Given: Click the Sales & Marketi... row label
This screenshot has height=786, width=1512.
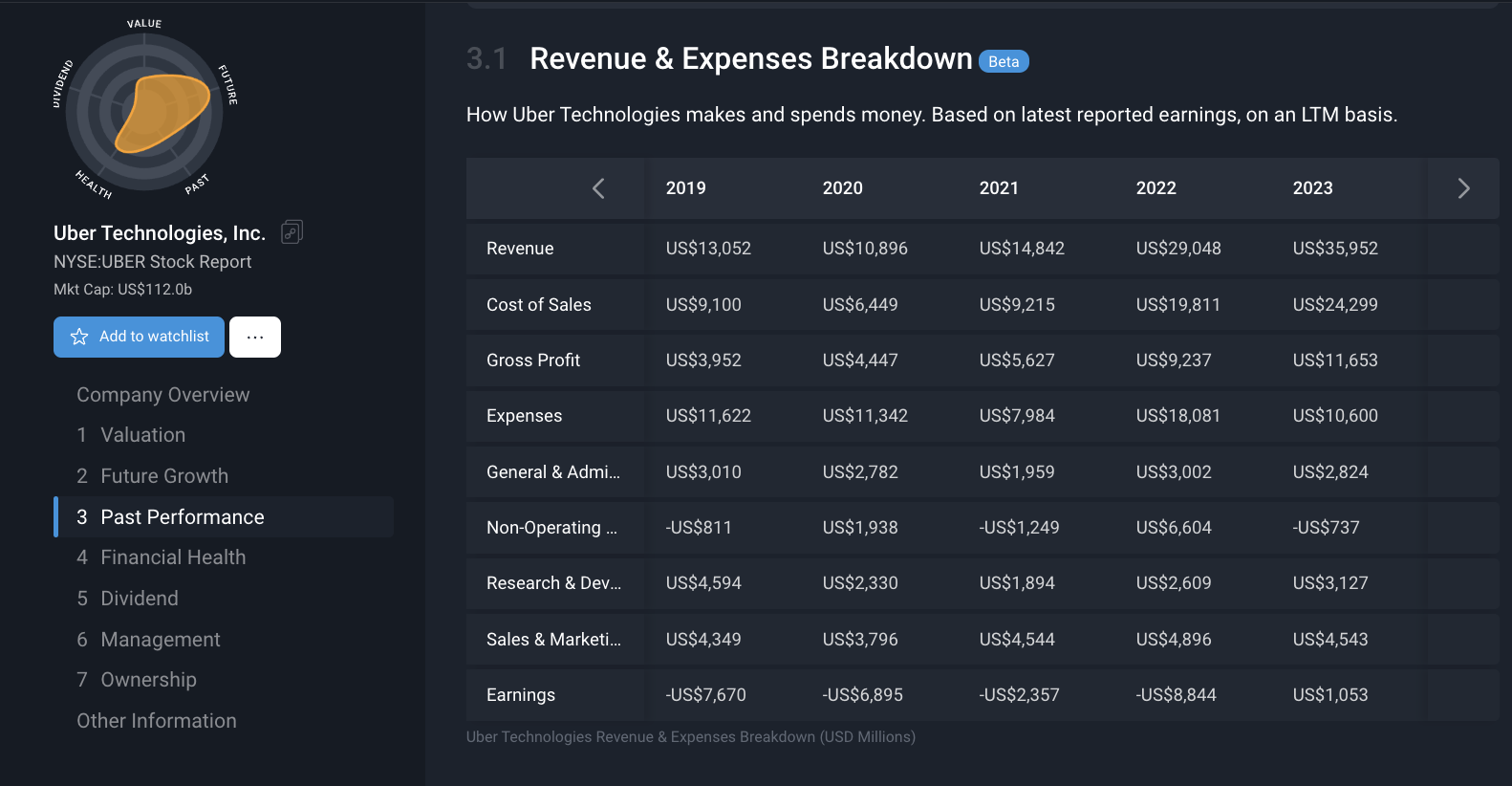Looking at the screenshot, I should pos(554,640).
